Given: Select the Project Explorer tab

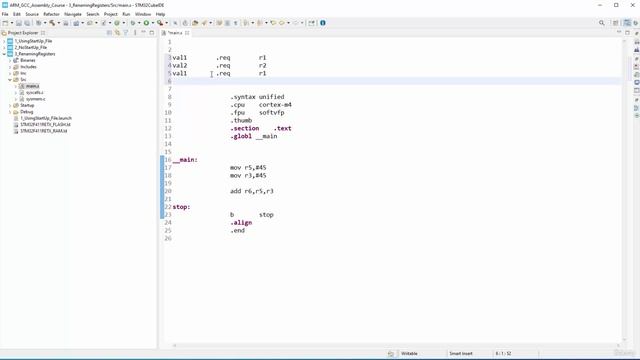Looking at the screenshot, I should tap(23, 33).
